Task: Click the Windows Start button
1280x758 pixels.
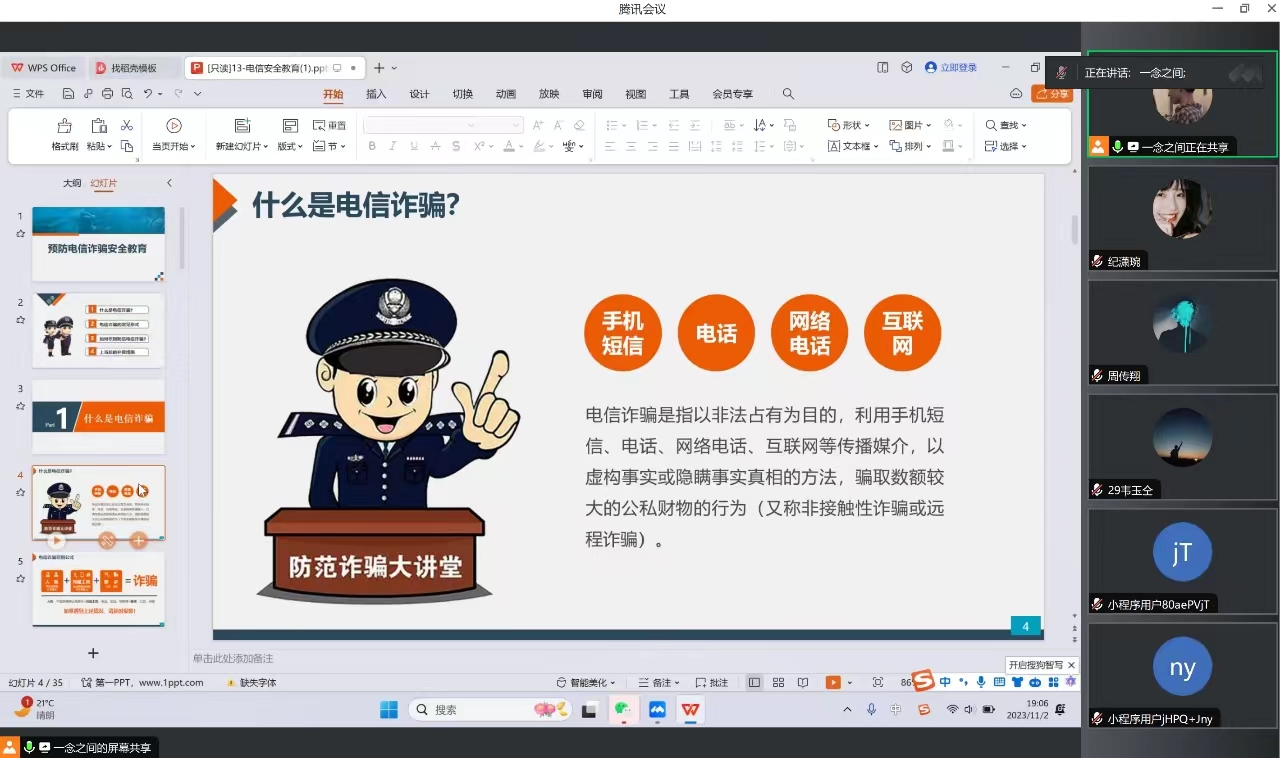Action: coord(389,709)
